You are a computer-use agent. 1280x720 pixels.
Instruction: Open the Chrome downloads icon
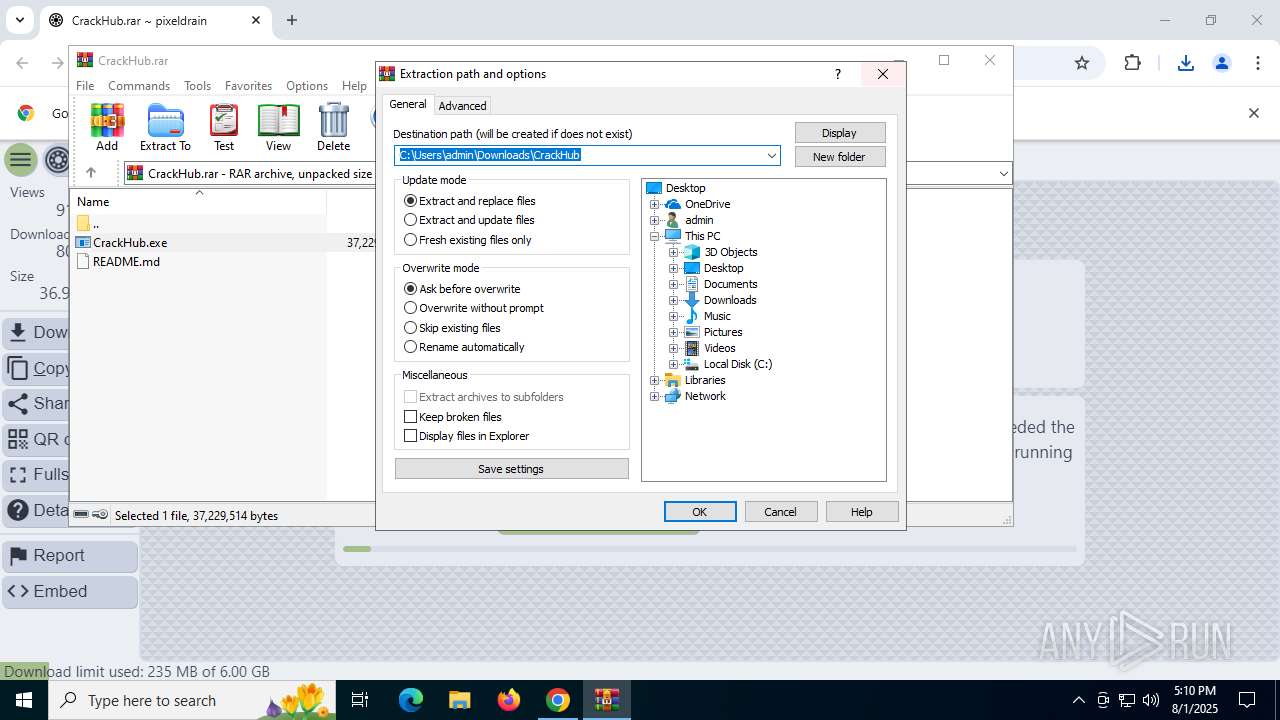(1185, 63)
